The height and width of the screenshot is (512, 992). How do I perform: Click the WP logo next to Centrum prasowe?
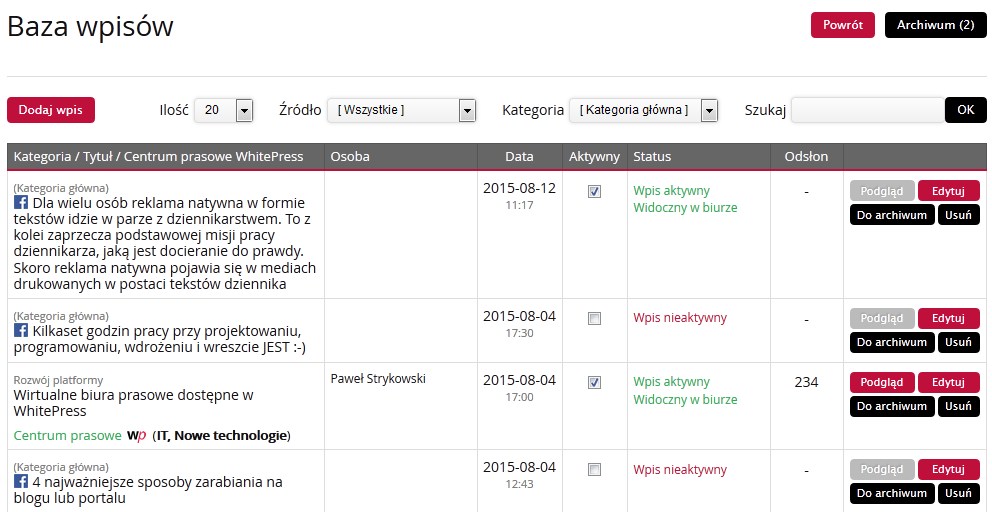point(137,436)
